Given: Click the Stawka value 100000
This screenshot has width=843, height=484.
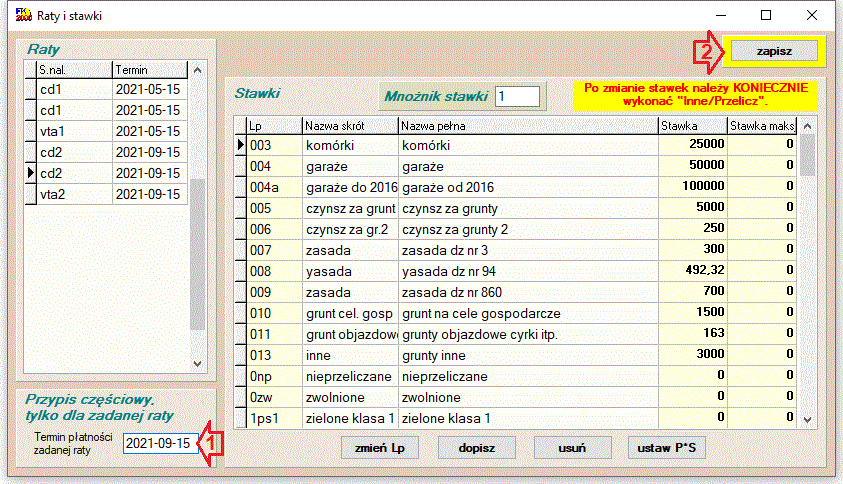Looking at the screenshot, I should click(693, 186).
